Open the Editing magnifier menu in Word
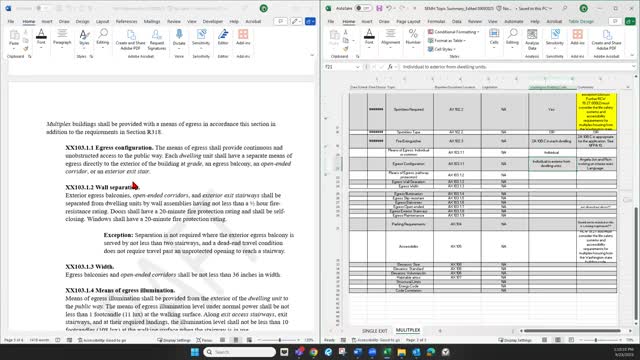 [x=103, y=38]
